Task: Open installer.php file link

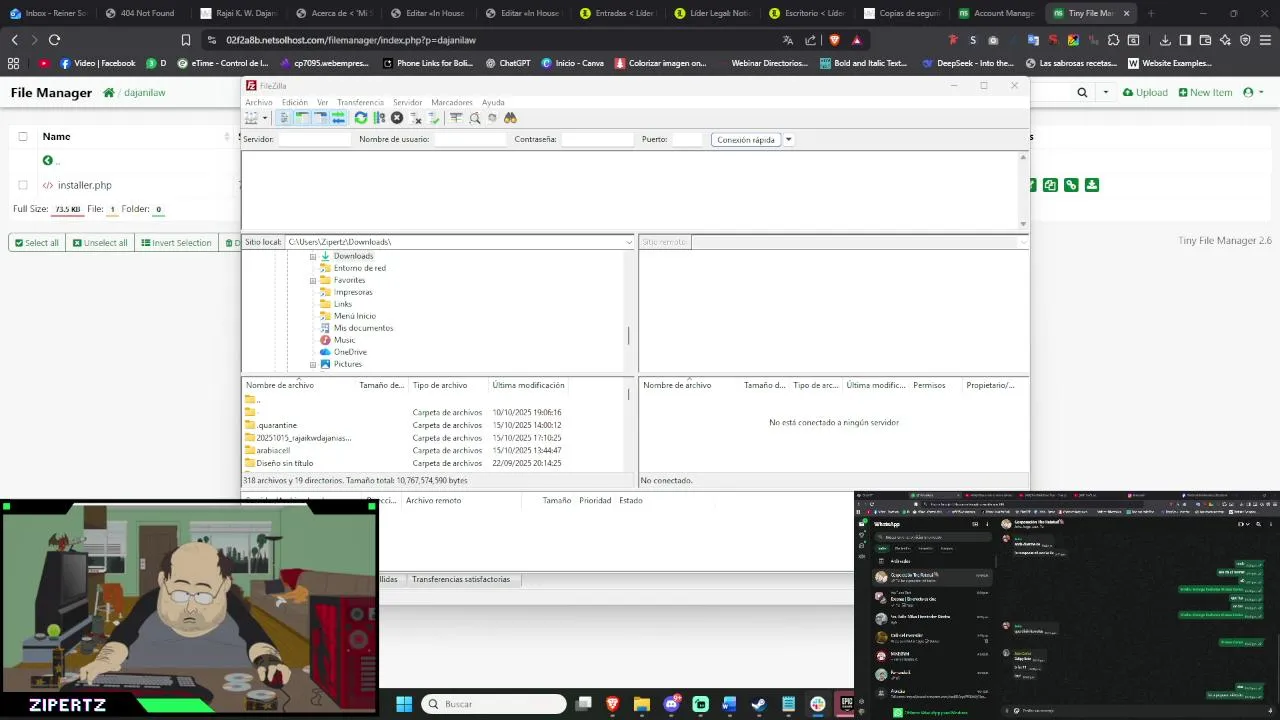Action: pyautogui.click(x=84, y=185)
